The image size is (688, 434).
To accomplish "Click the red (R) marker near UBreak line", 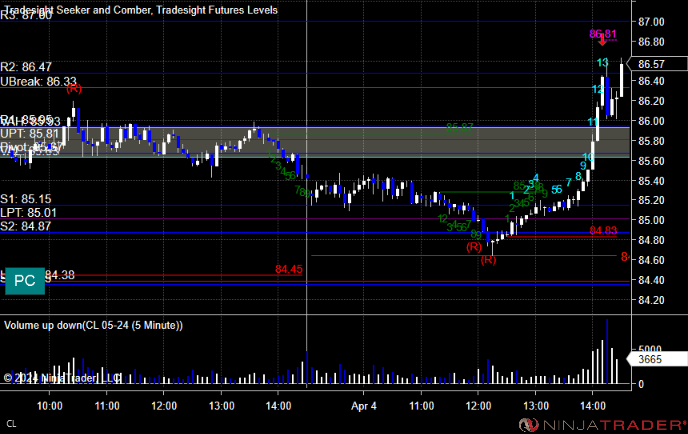I will (74, 89).
